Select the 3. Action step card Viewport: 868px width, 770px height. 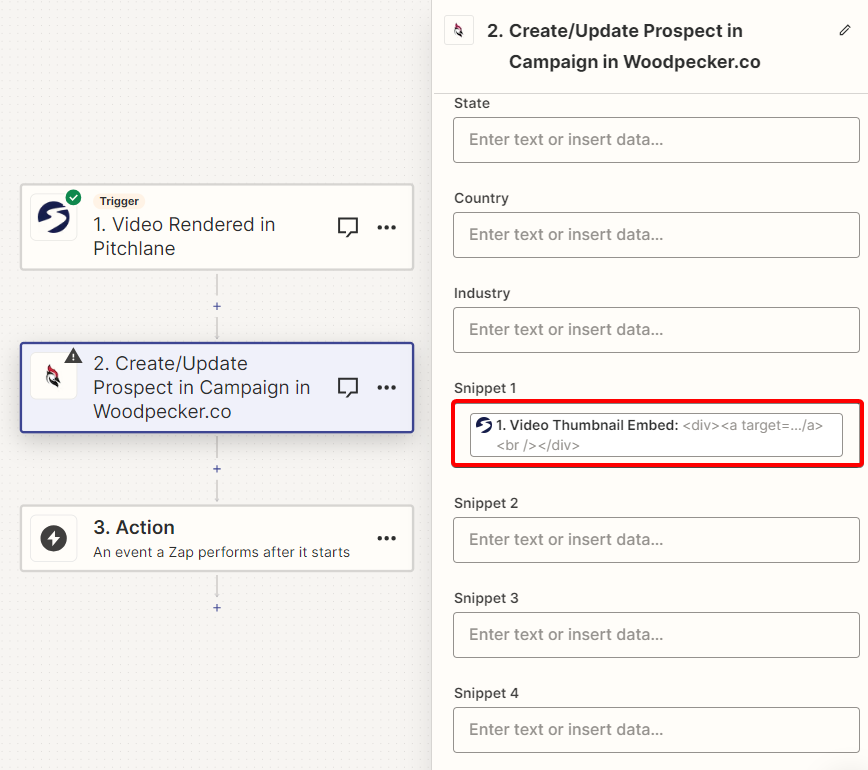tap(217, 538)
